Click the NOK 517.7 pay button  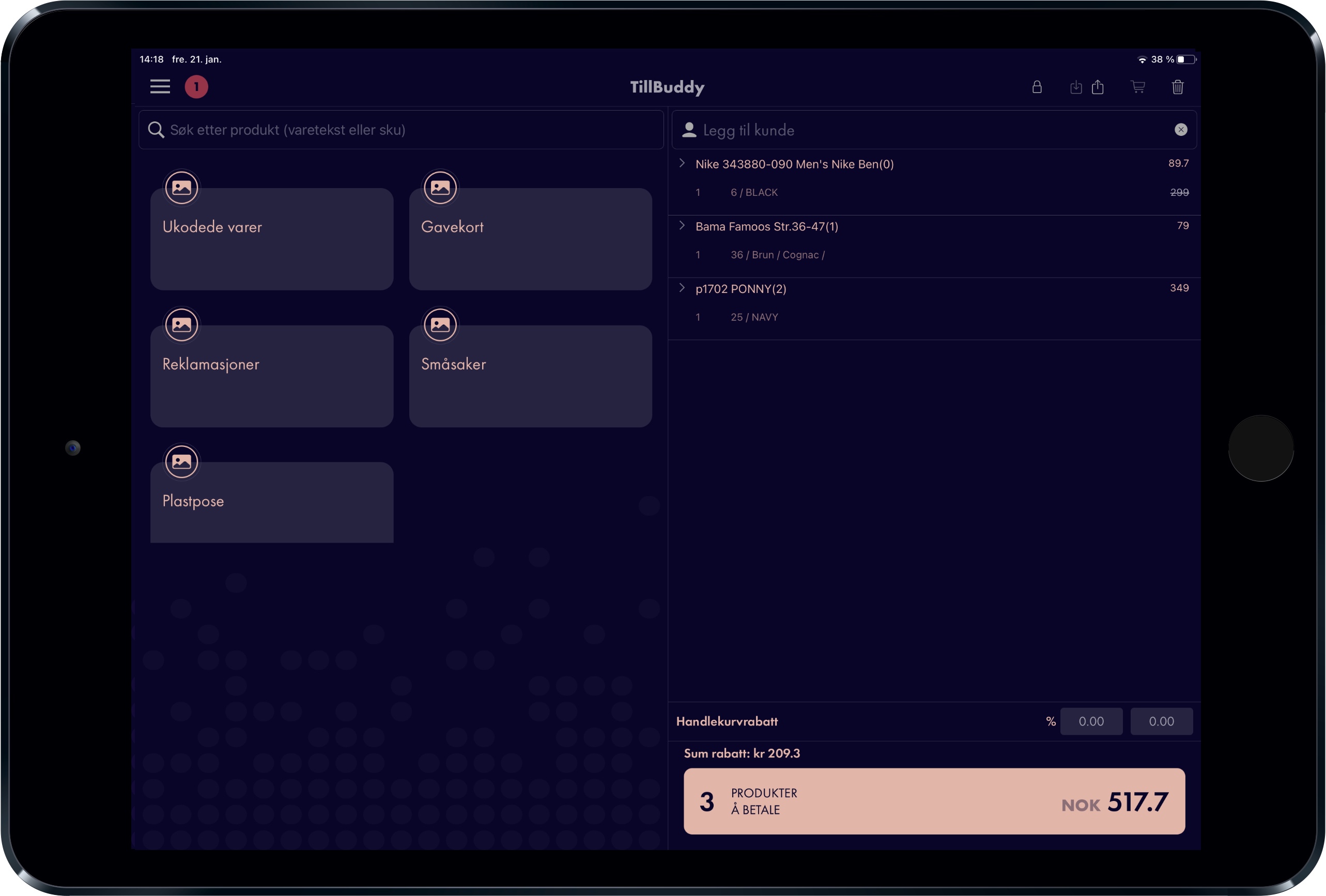934,801
